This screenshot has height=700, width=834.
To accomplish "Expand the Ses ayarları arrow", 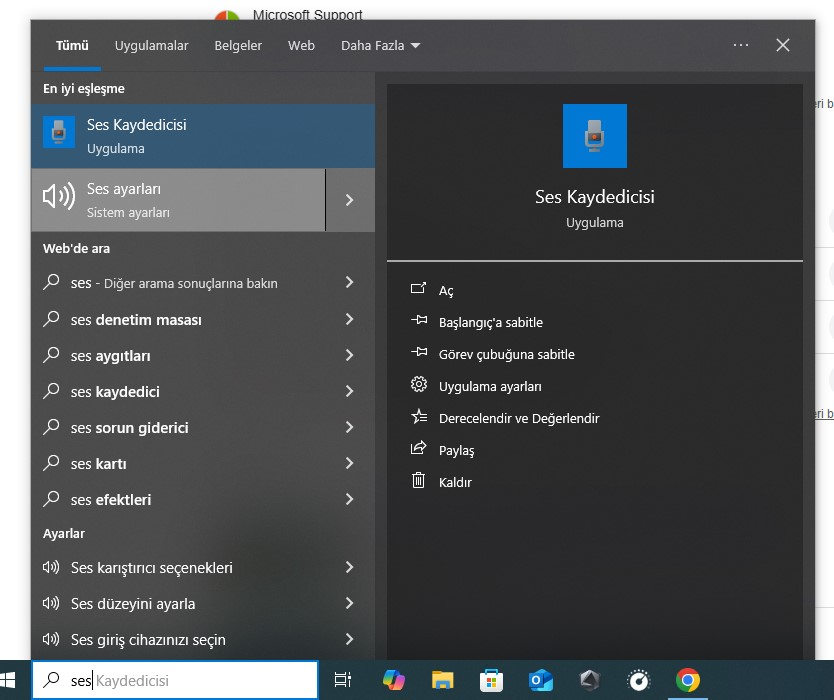I will 350,200.
